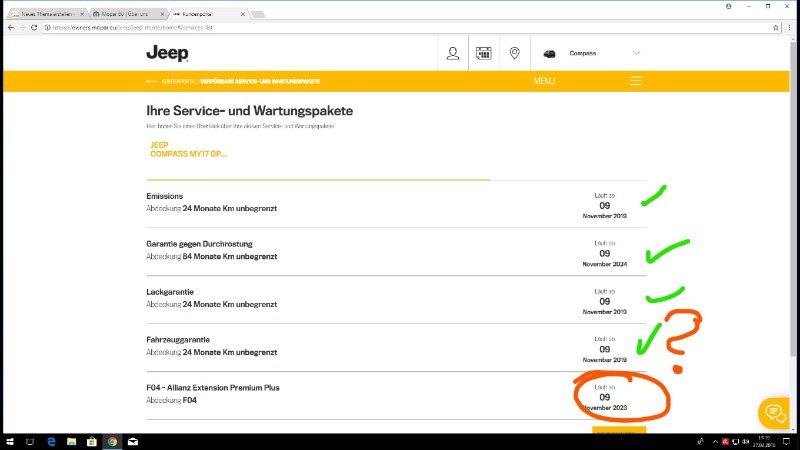Open the Jeep Compass MY17 link
800x450 pixels.
pyautogui.click(x=188, y=149)
